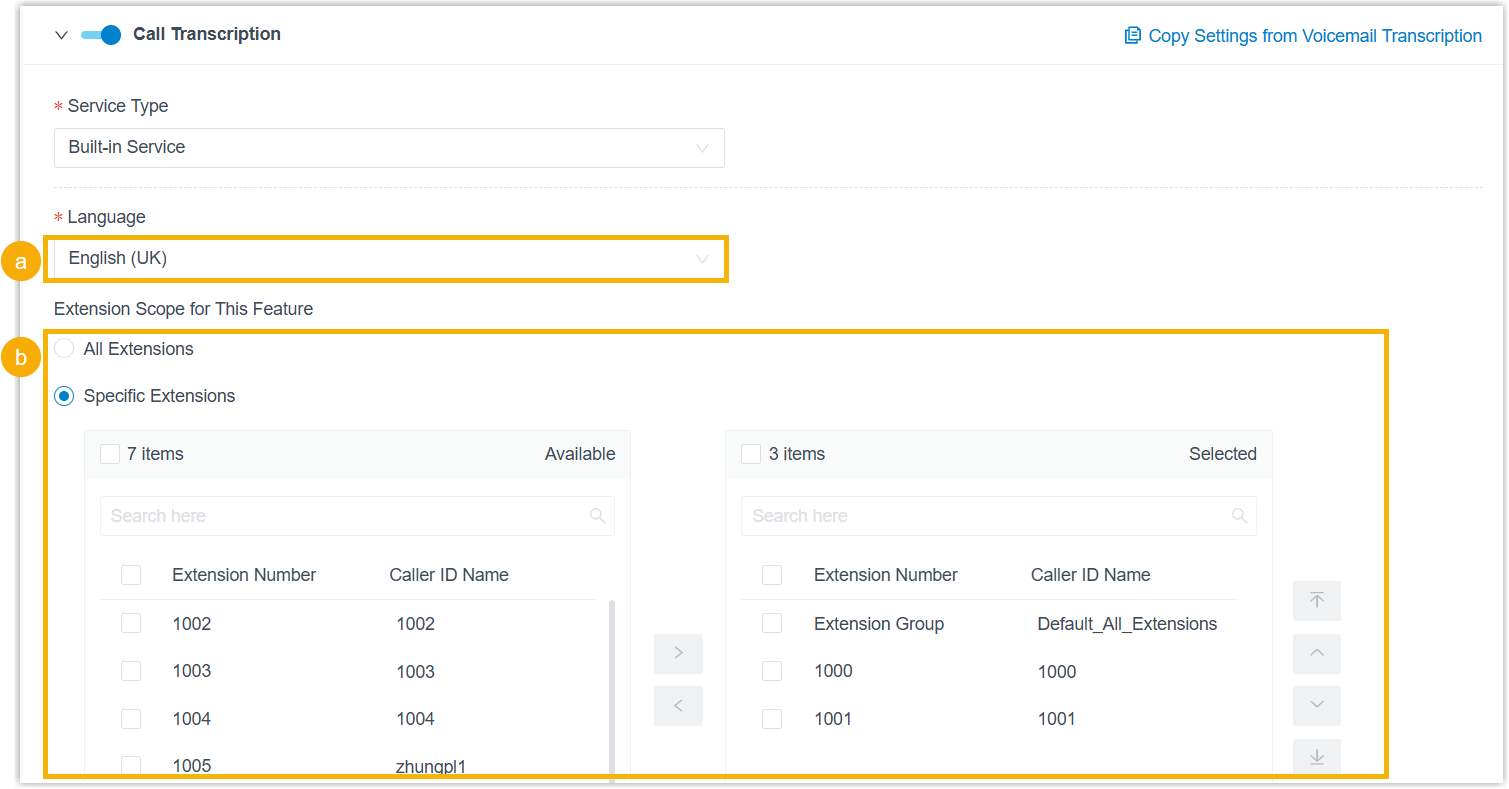This screenshot has height=789, width=1509.
Task: Click the copy icon beside Copy Settings link
Action: click(1133, 36)
